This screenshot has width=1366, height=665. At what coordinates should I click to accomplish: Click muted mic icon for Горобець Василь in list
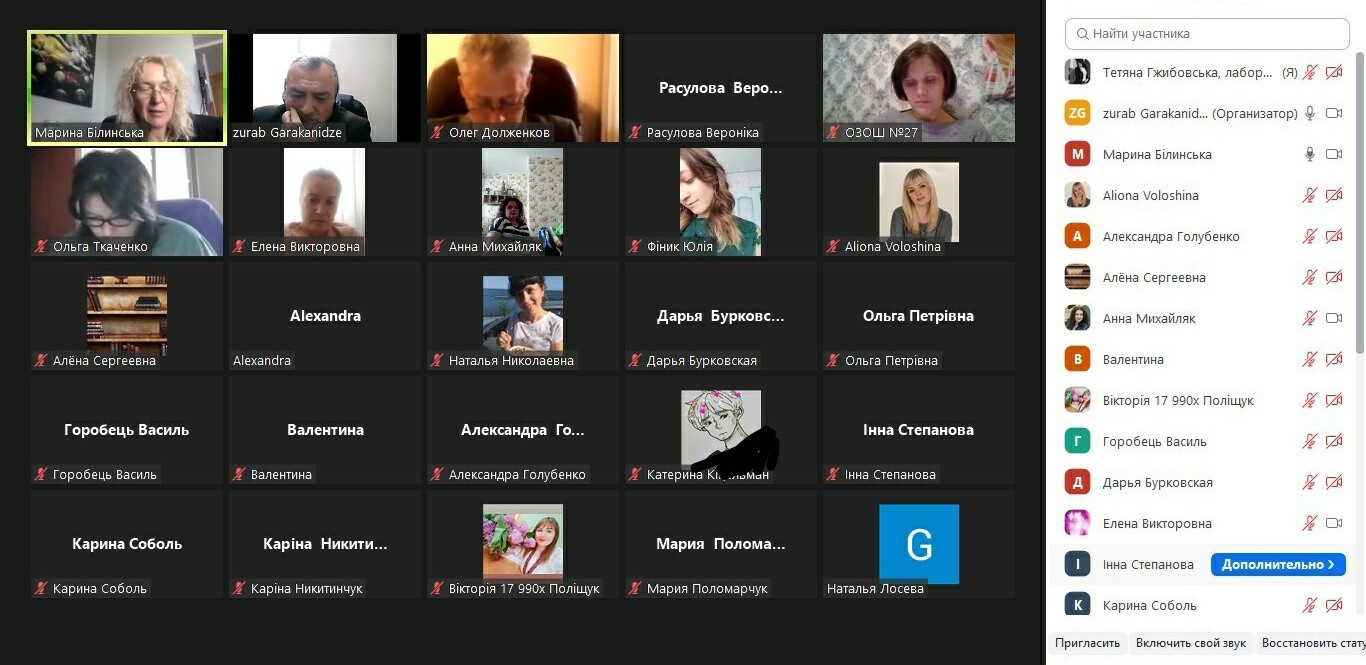point(1310,441)
